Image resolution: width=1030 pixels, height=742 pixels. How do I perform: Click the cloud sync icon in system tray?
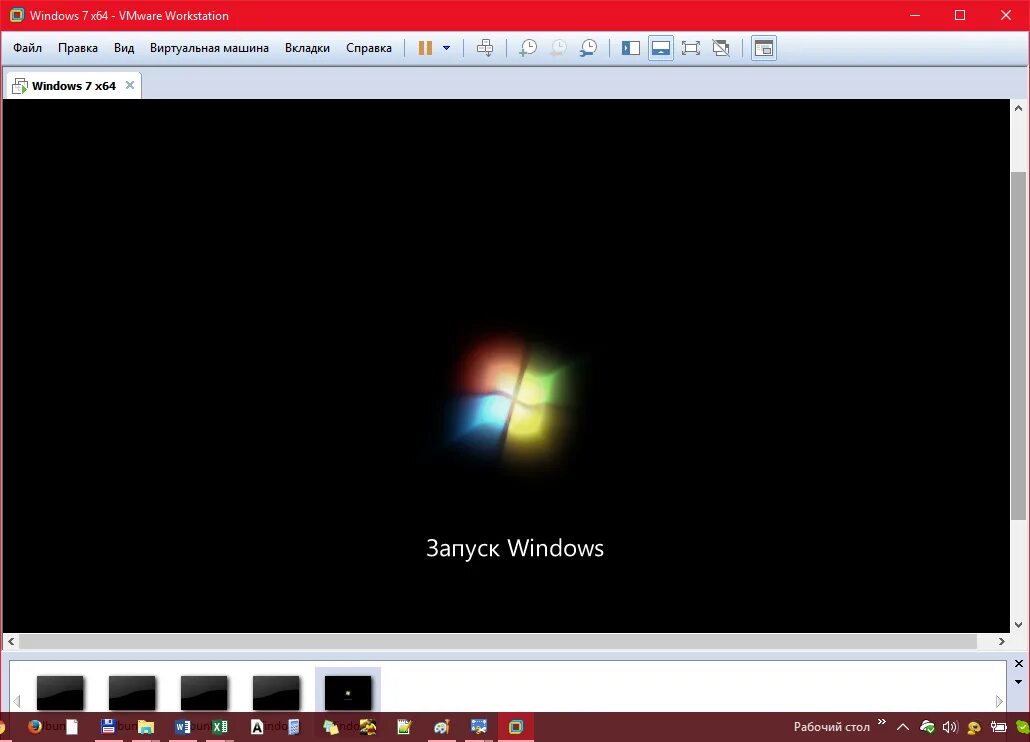(927, 727)
